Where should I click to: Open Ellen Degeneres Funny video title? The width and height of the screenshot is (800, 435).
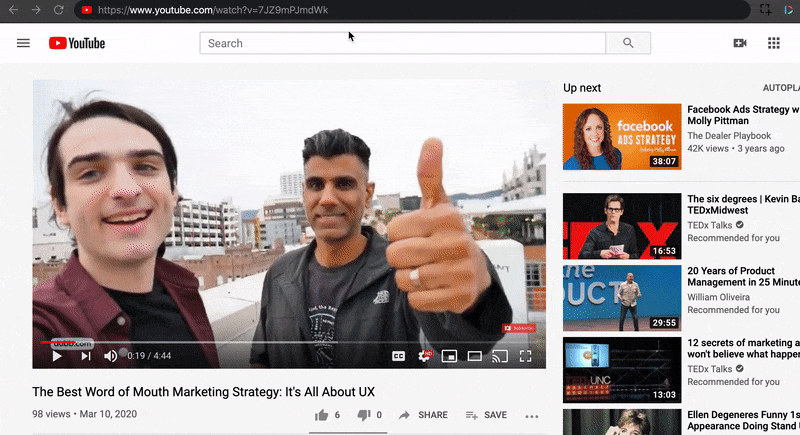(743, 420)
